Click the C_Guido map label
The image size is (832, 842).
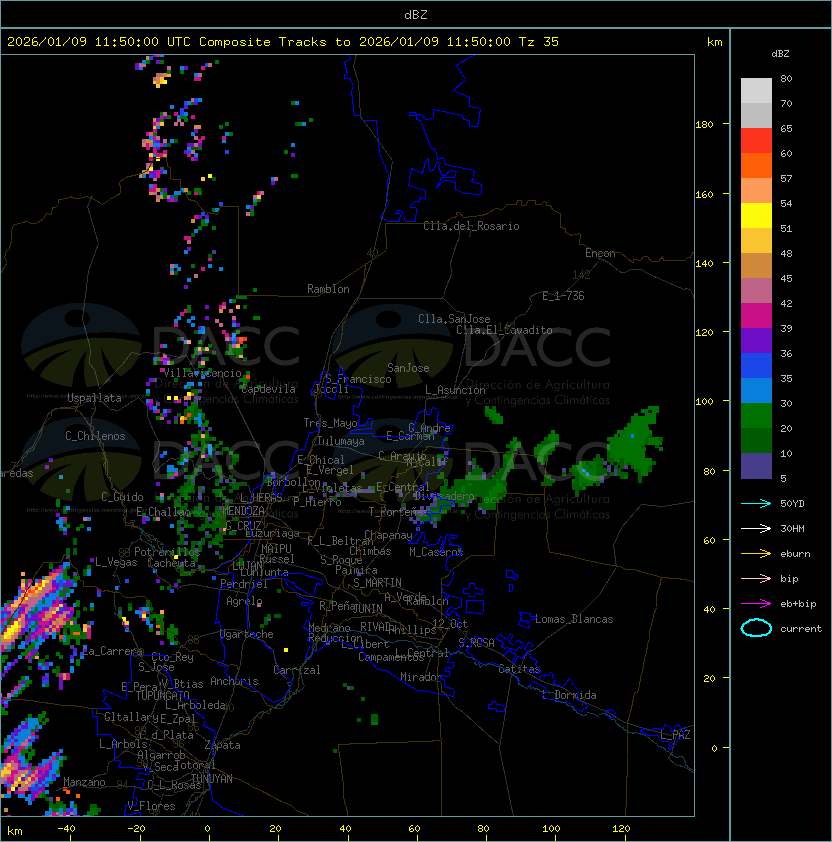click(122, 497)
